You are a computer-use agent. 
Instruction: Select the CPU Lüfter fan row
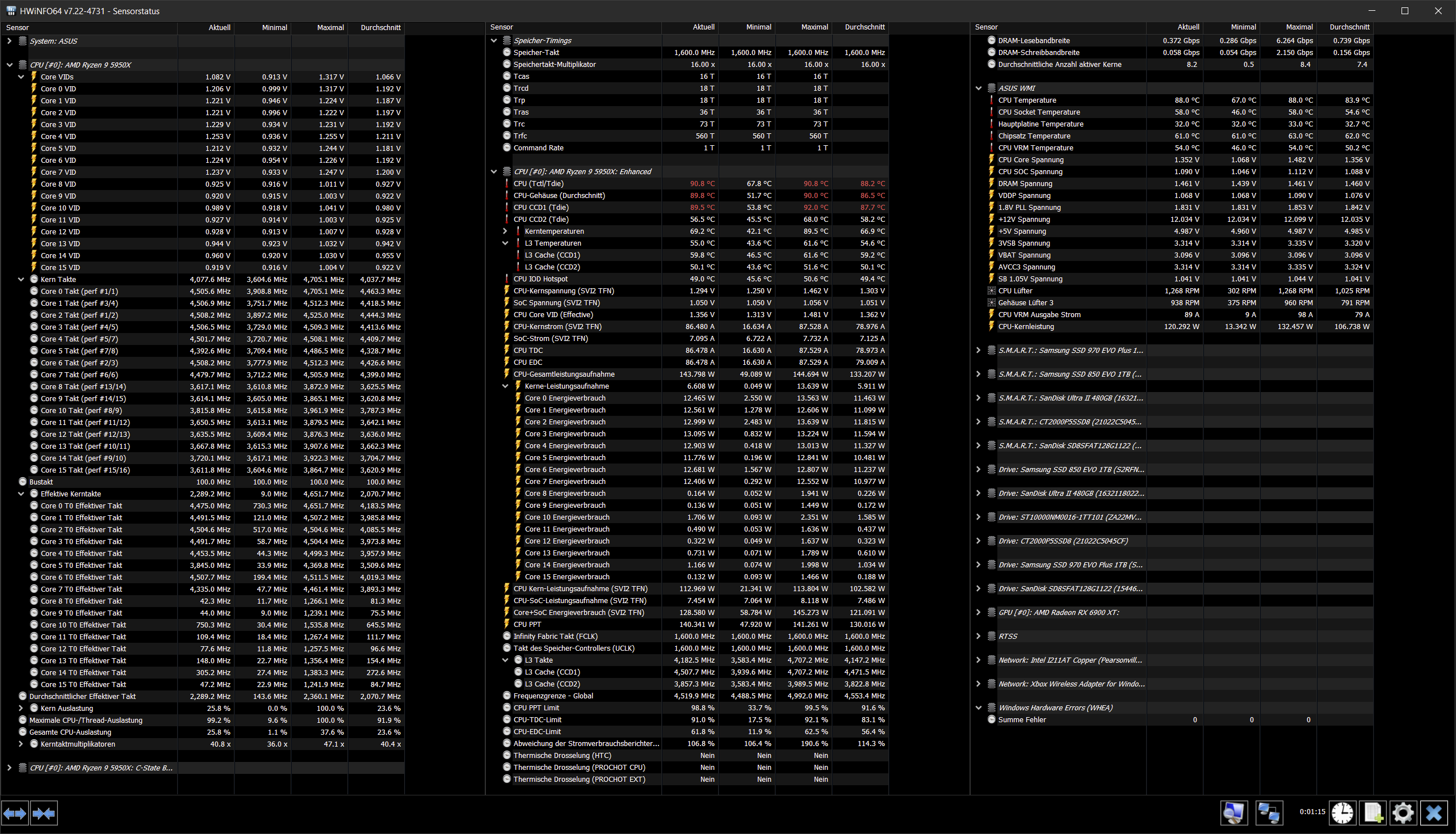(1015, 291)
